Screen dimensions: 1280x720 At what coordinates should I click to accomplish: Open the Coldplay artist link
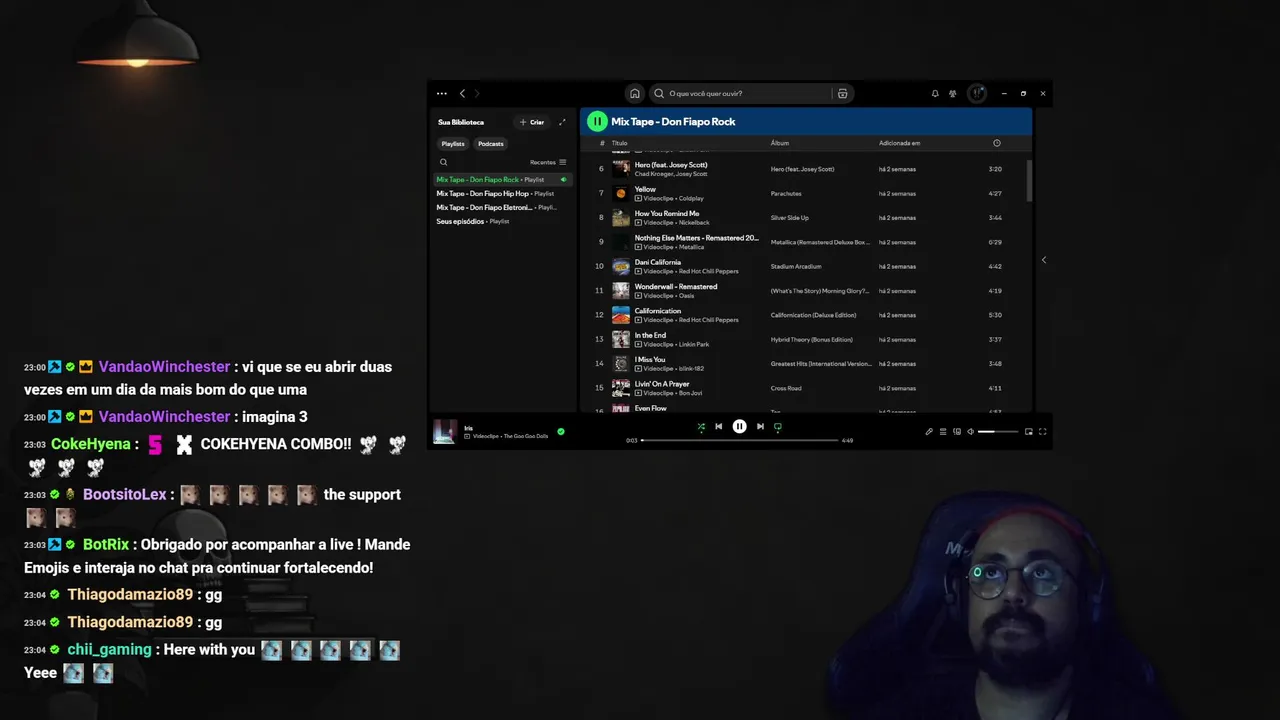[691, 198]
